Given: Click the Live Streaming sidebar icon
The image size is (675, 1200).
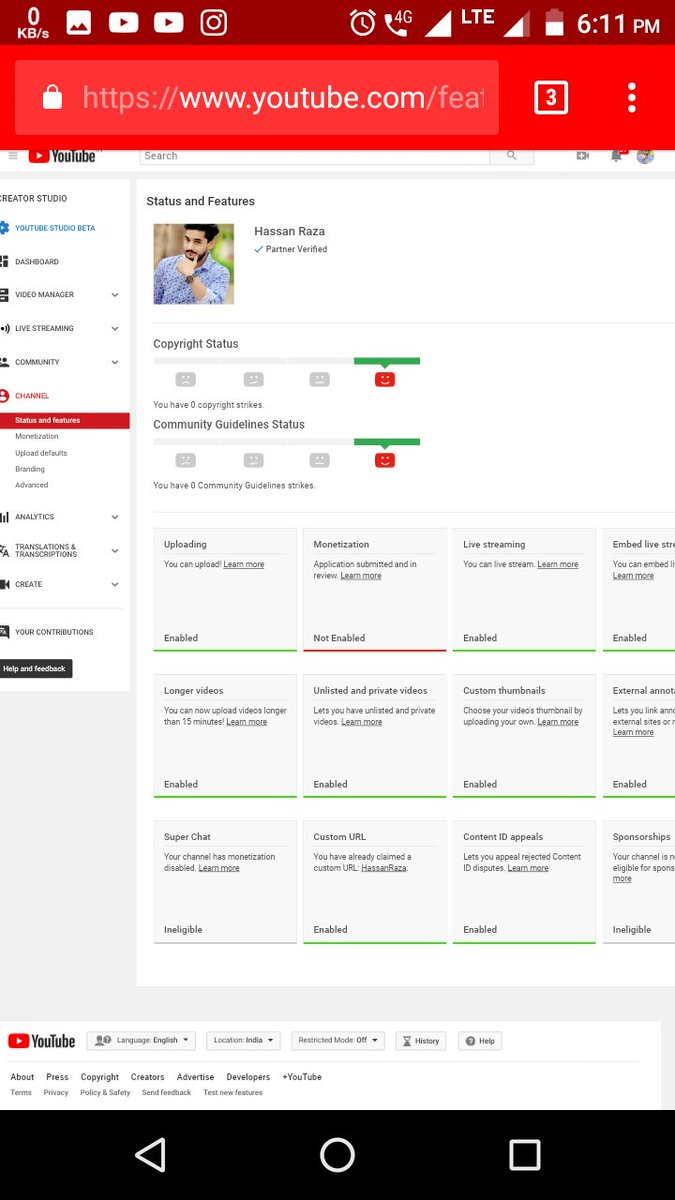Looking at the screenshot, I should coord(4,328).
